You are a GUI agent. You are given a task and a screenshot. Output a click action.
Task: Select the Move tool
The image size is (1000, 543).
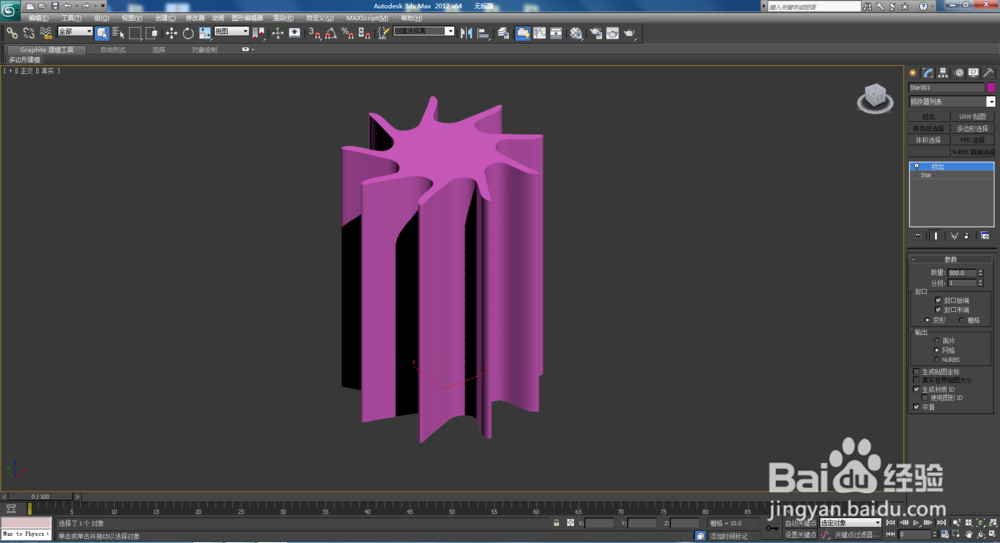172,33
